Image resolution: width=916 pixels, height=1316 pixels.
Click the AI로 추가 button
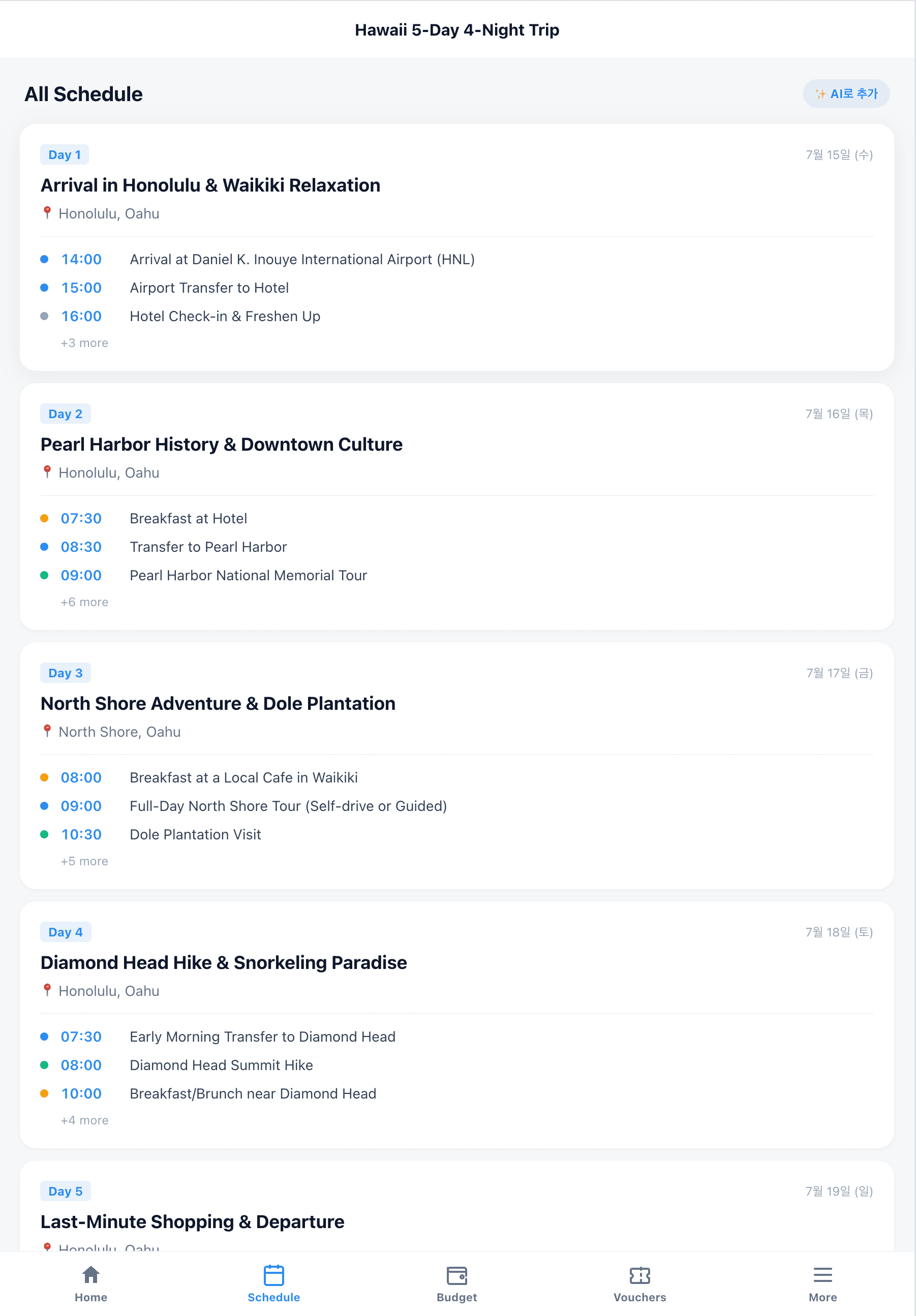click(x=845, y=93)
